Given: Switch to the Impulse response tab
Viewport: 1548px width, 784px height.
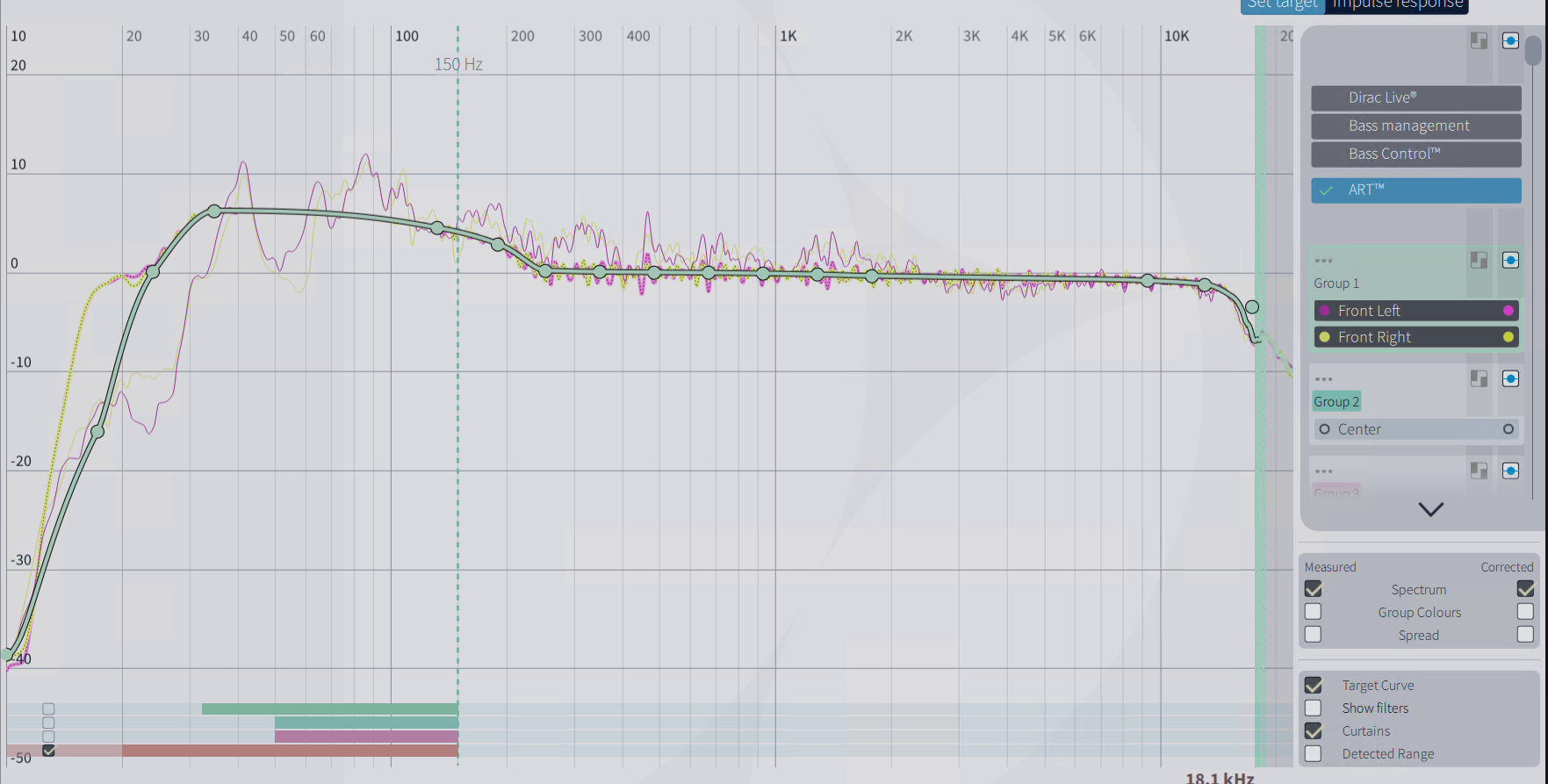Looking at the screenshot, I should click(1398, 5).
